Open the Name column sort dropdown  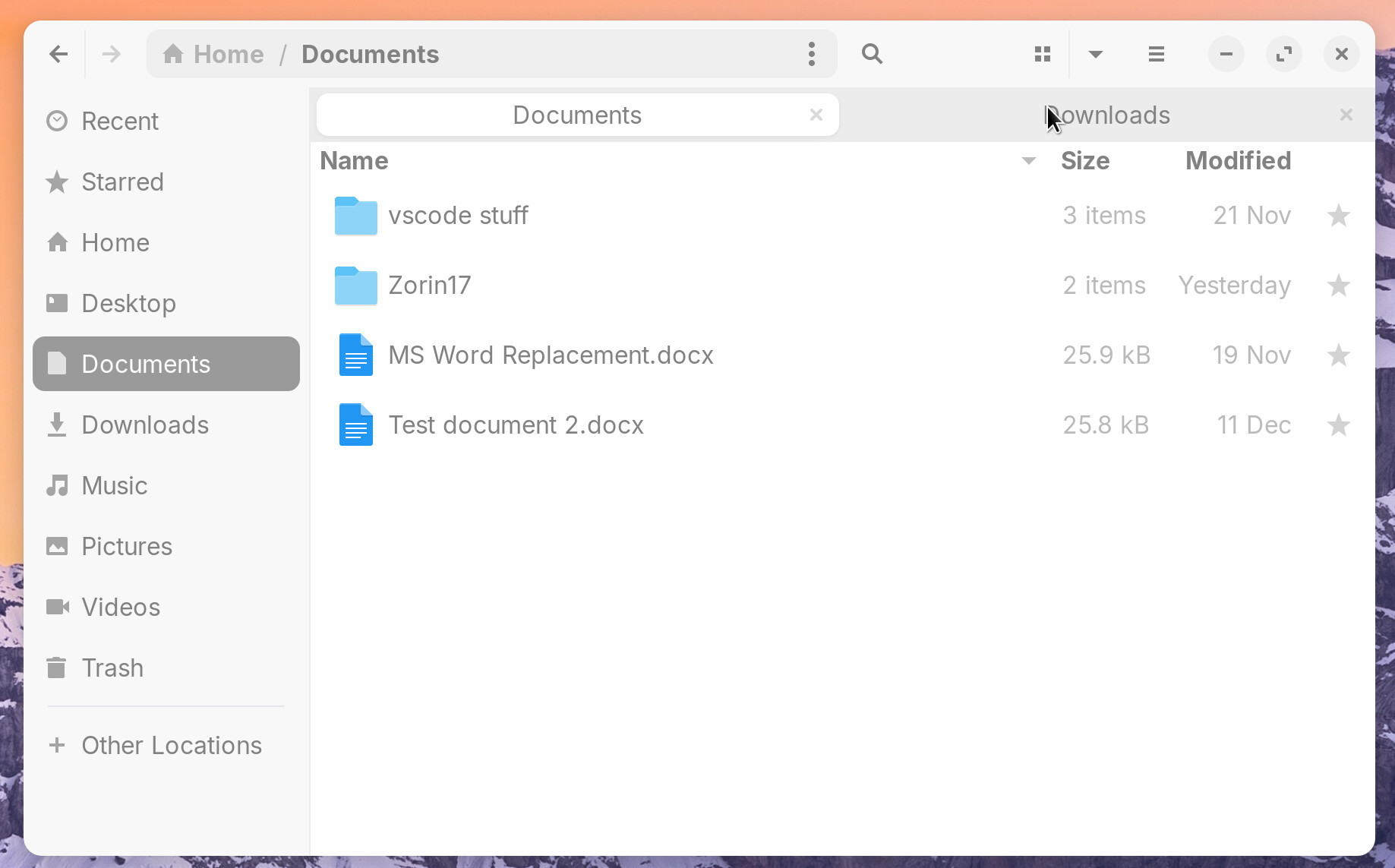pos(1027,161)
